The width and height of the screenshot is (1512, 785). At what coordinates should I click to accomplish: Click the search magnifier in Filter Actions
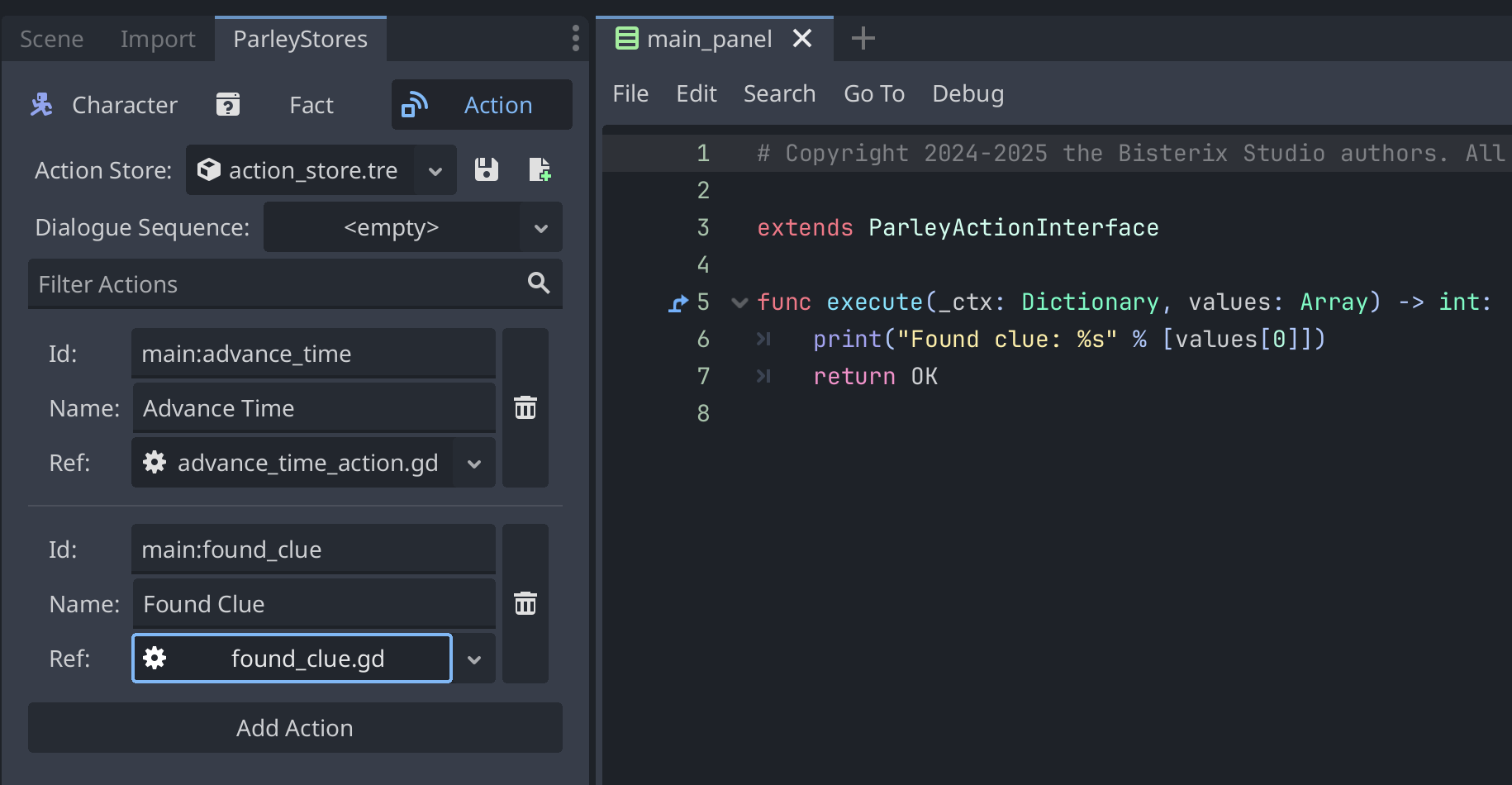pyautogui.click(x=539, y=283)
